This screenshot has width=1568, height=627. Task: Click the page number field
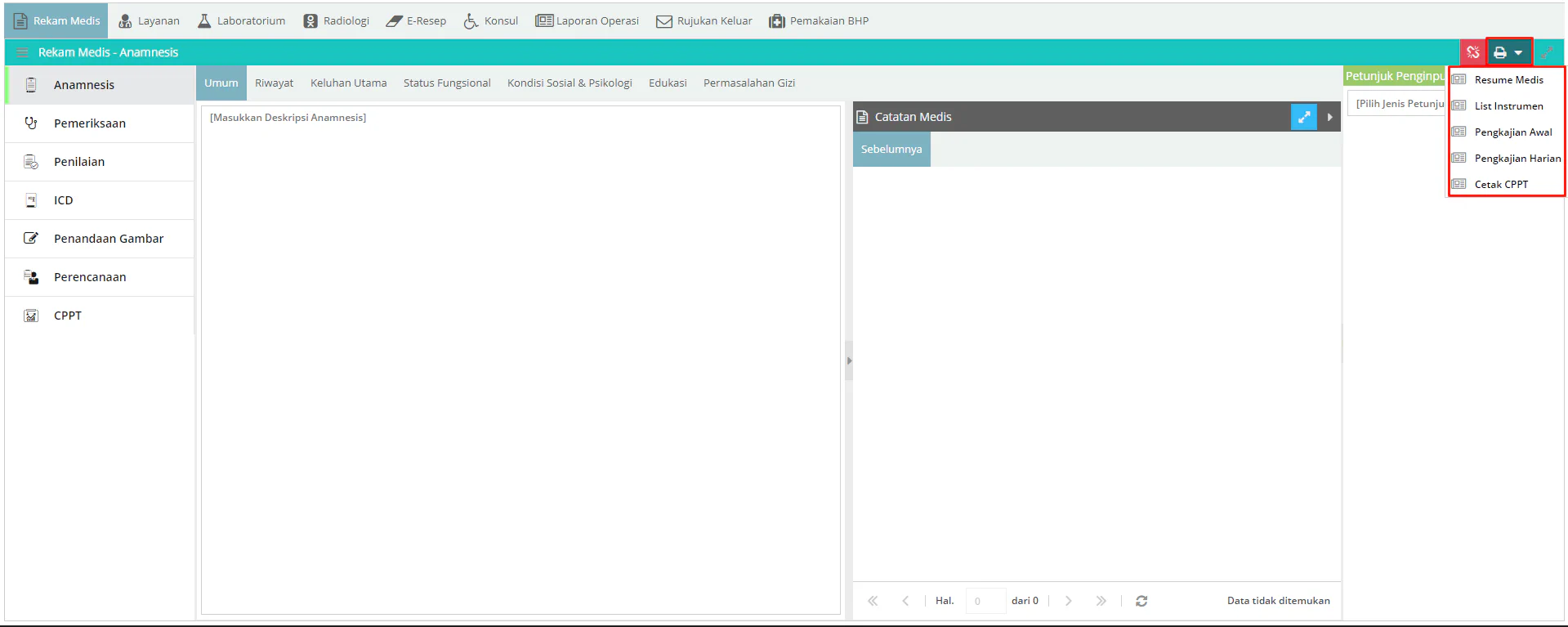985,601
